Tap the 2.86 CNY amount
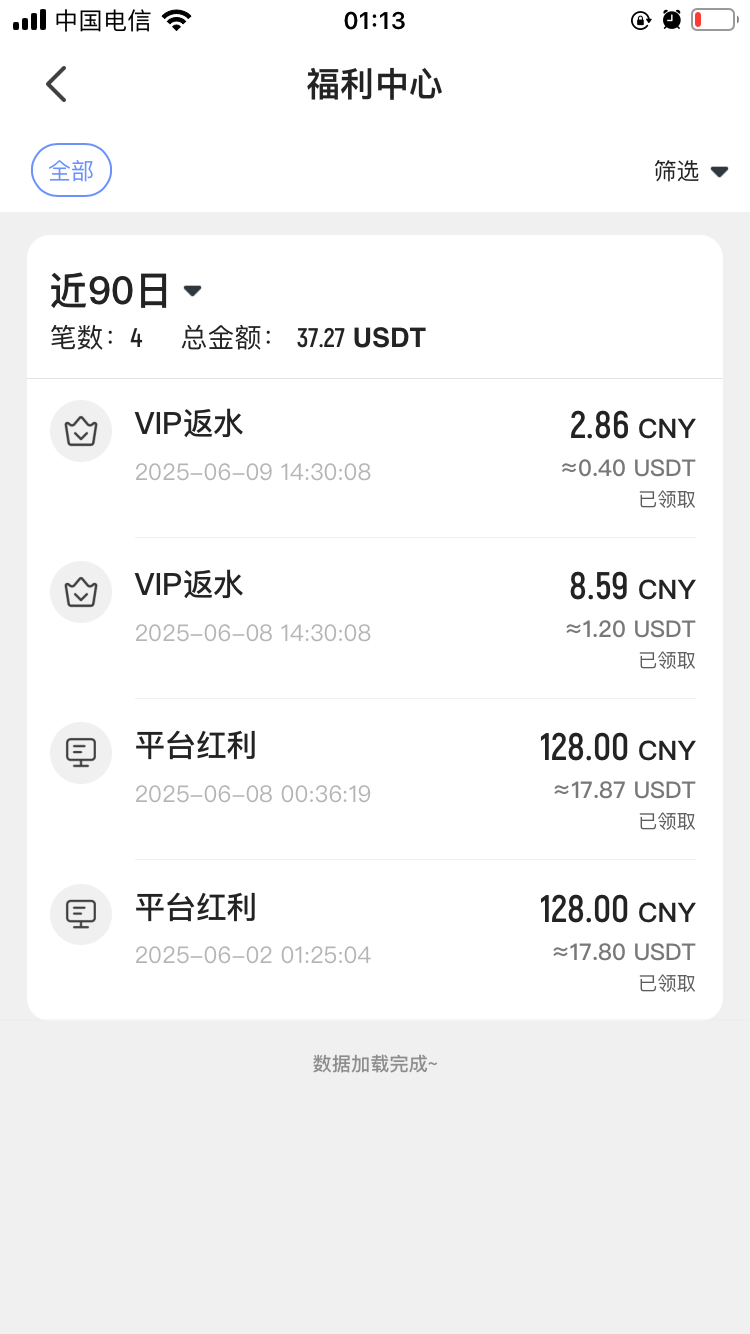This screenshot has width=750, height=1334. 632,427
